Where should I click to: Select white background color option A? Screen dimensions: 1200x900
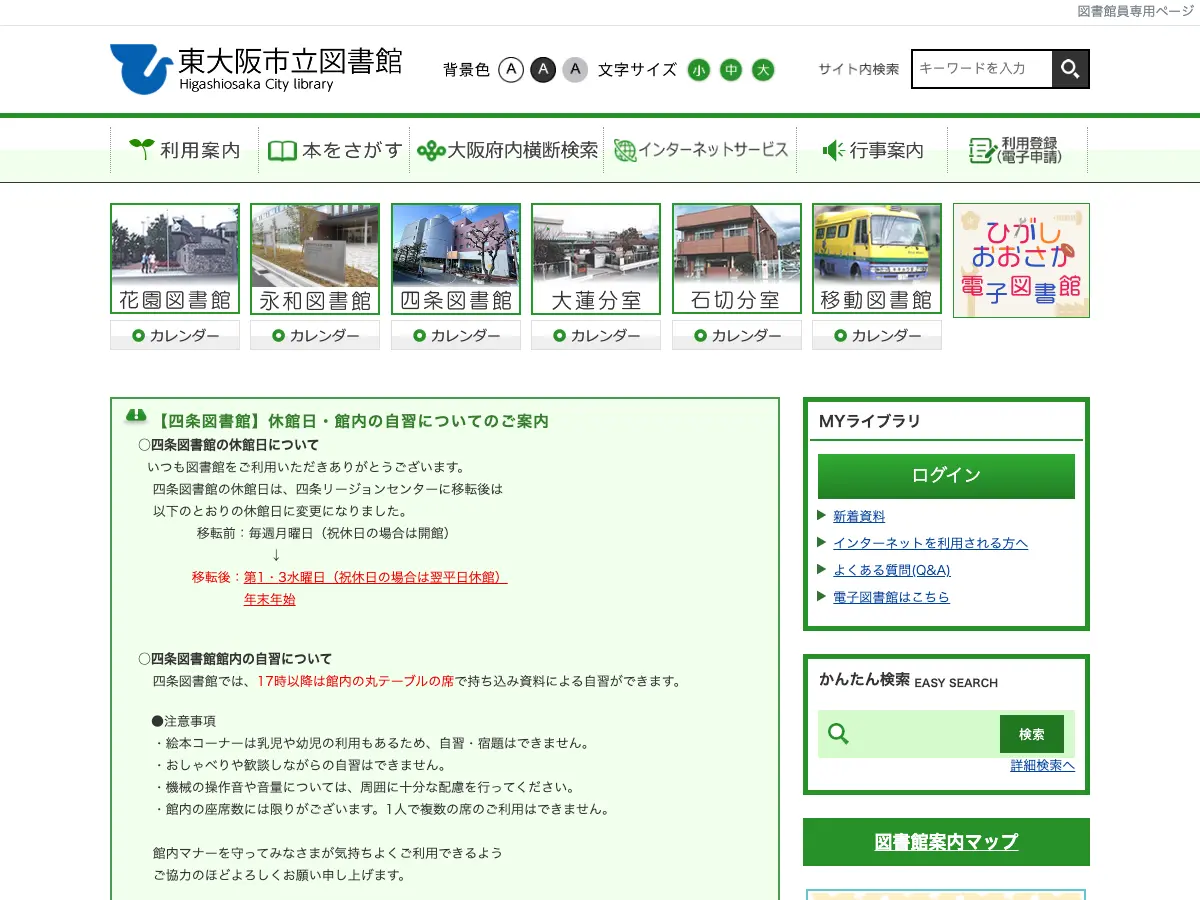[x=511, y=69]
